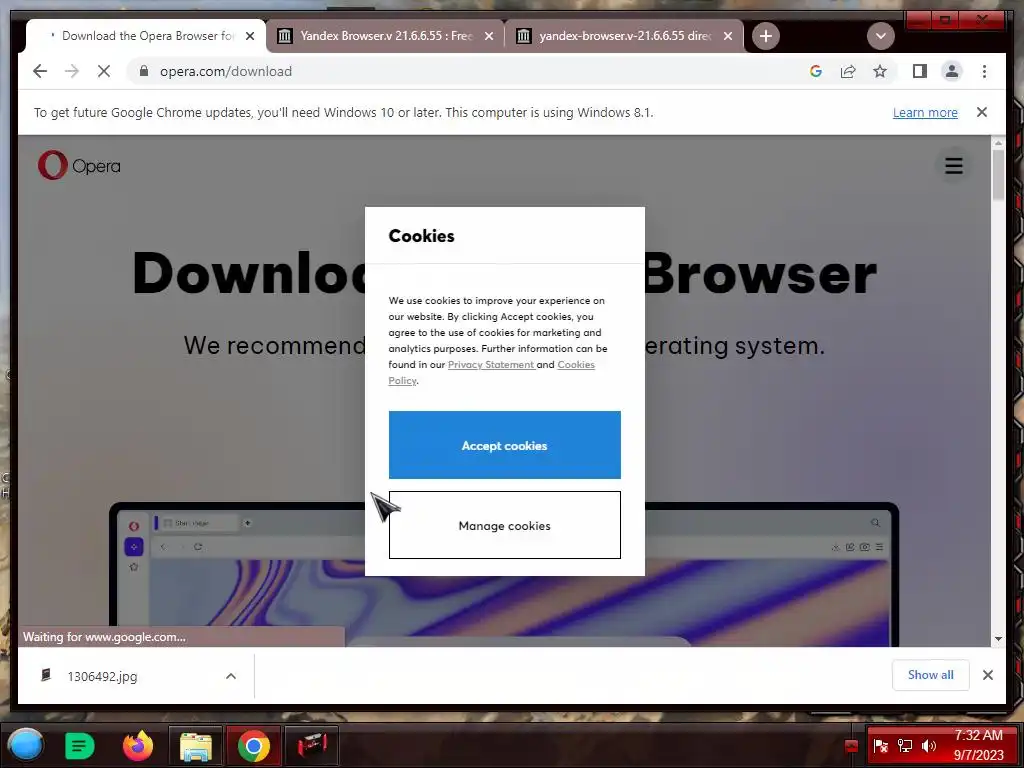Open Action Center flag icon in tray

click(880, 746)
